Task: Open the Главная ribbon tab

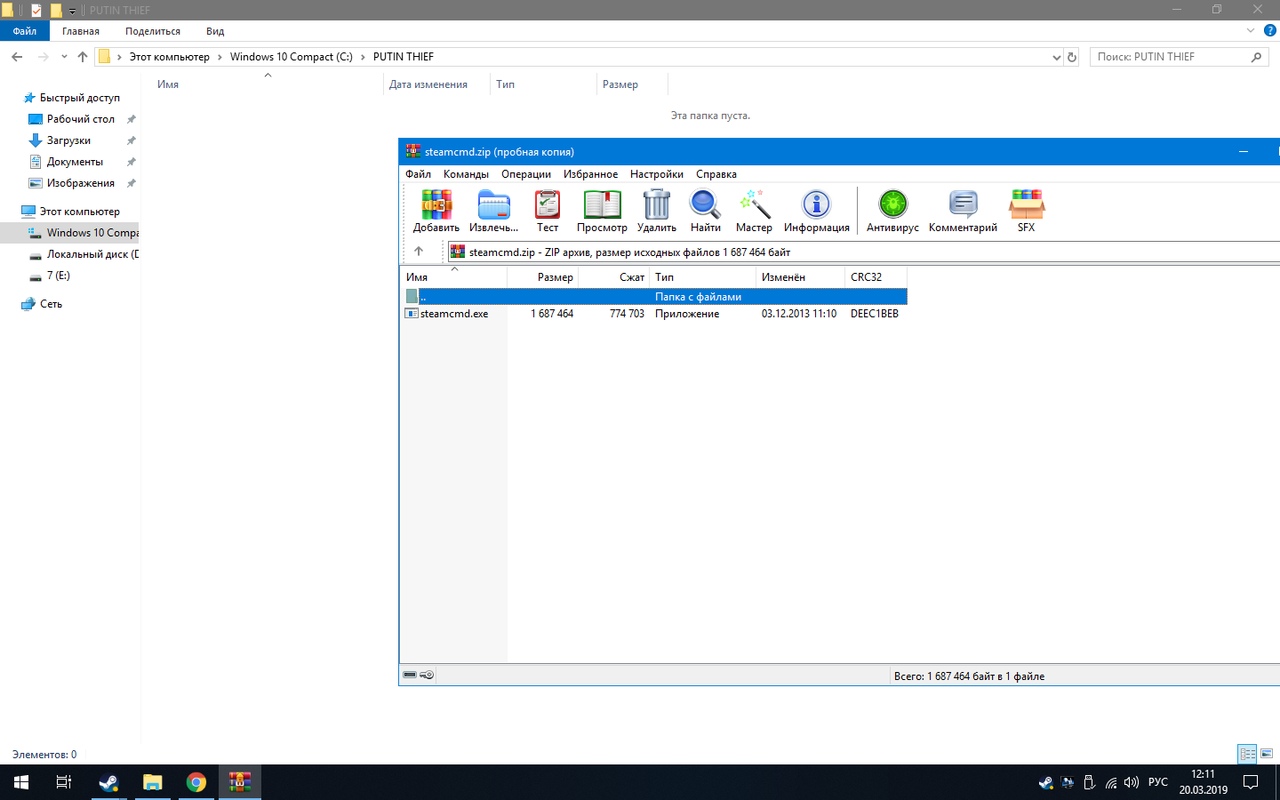Action: point(80,31)
